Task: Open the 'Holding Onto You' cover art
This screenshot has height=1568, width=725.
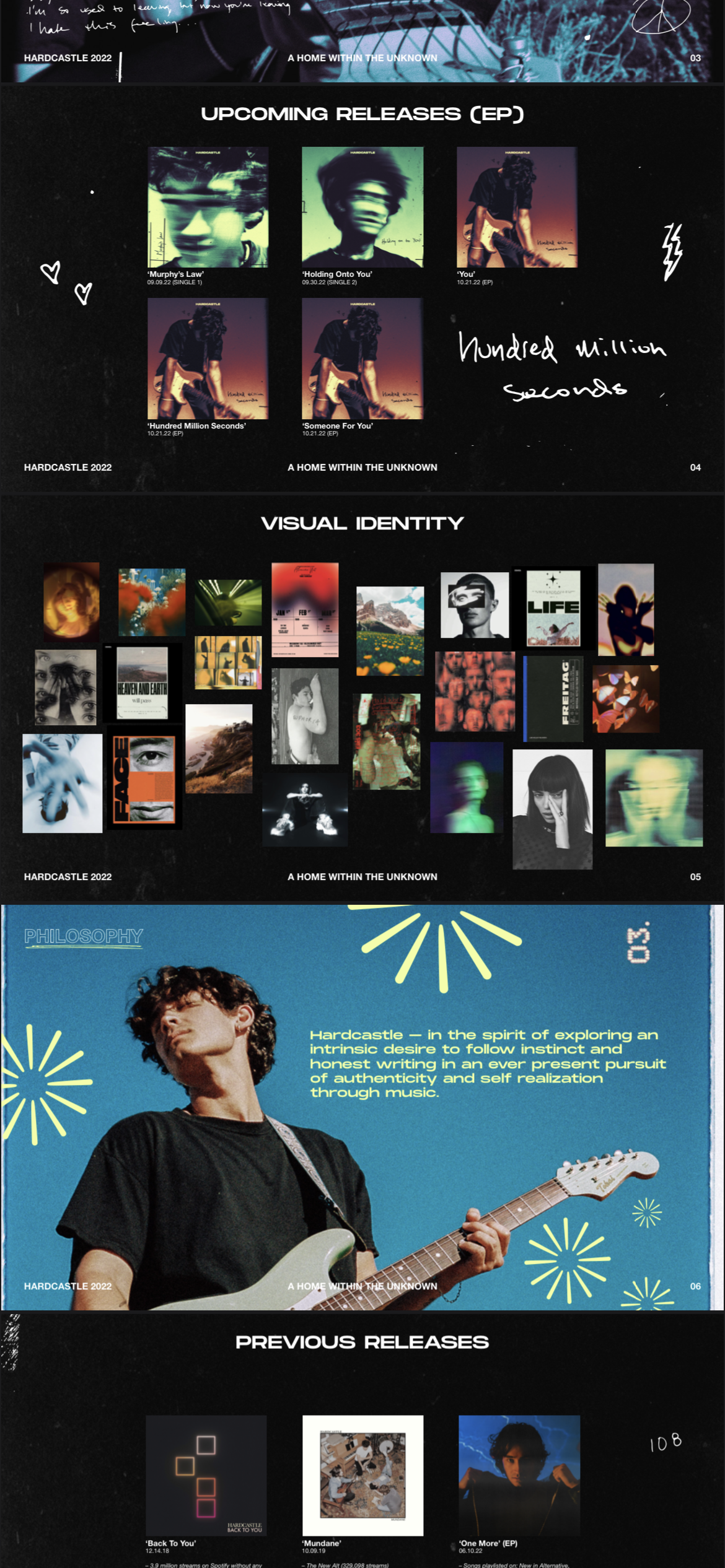Action: click(x=362, y=207)
